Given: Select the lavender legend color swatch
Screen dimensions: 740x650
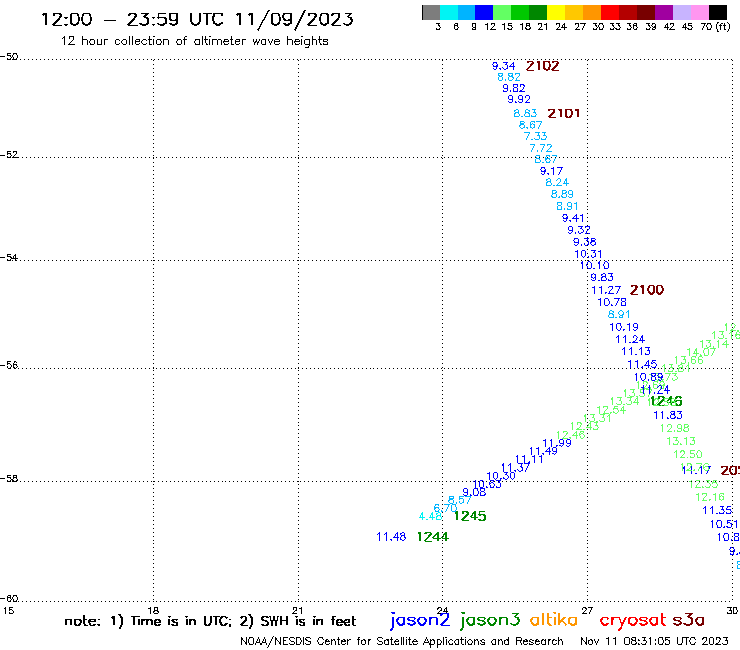Looking at the screenshot, I should click(682, 12).
